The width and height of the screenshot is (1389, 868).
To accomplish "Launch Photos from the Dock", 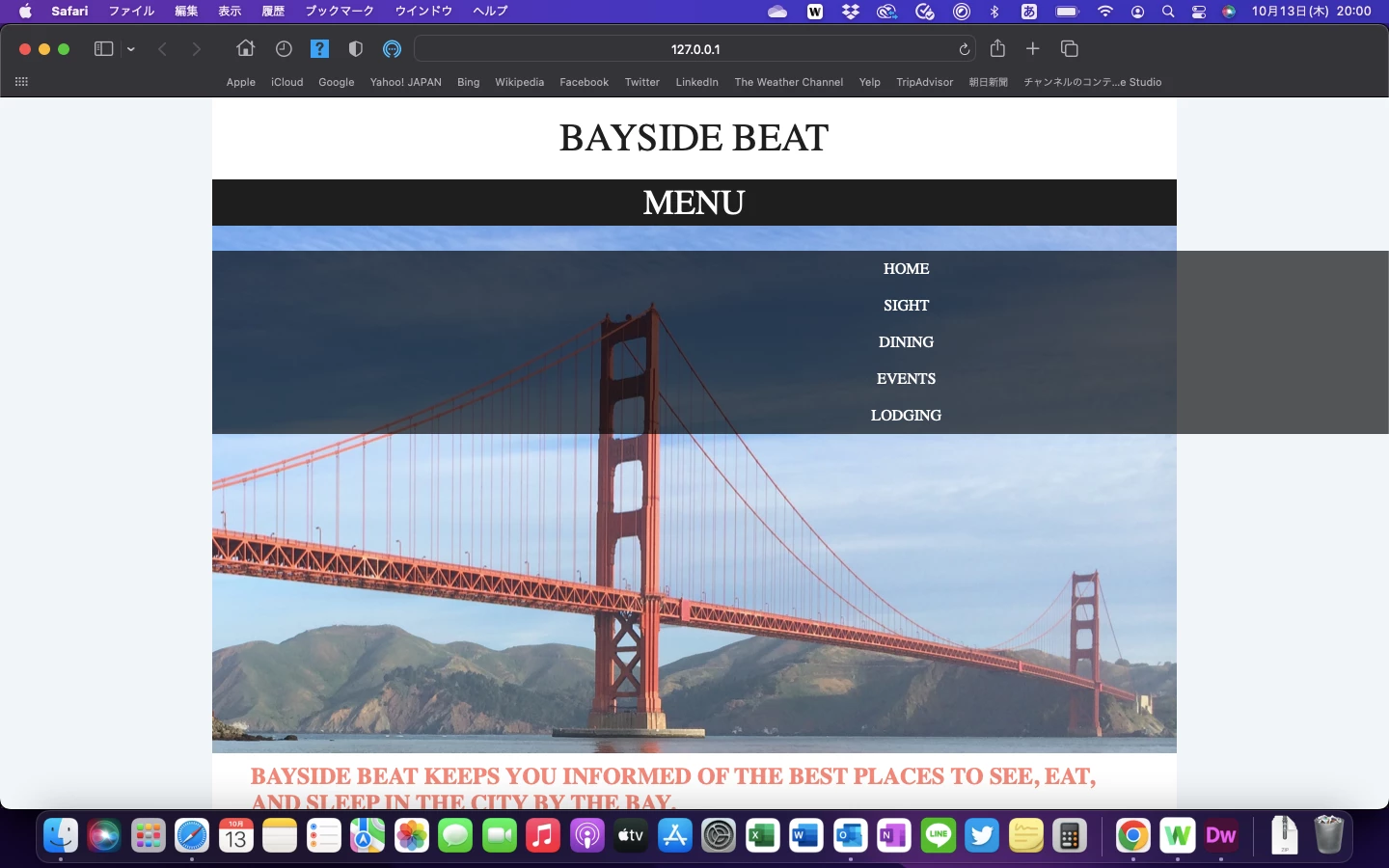I will [x=412, y=836].
